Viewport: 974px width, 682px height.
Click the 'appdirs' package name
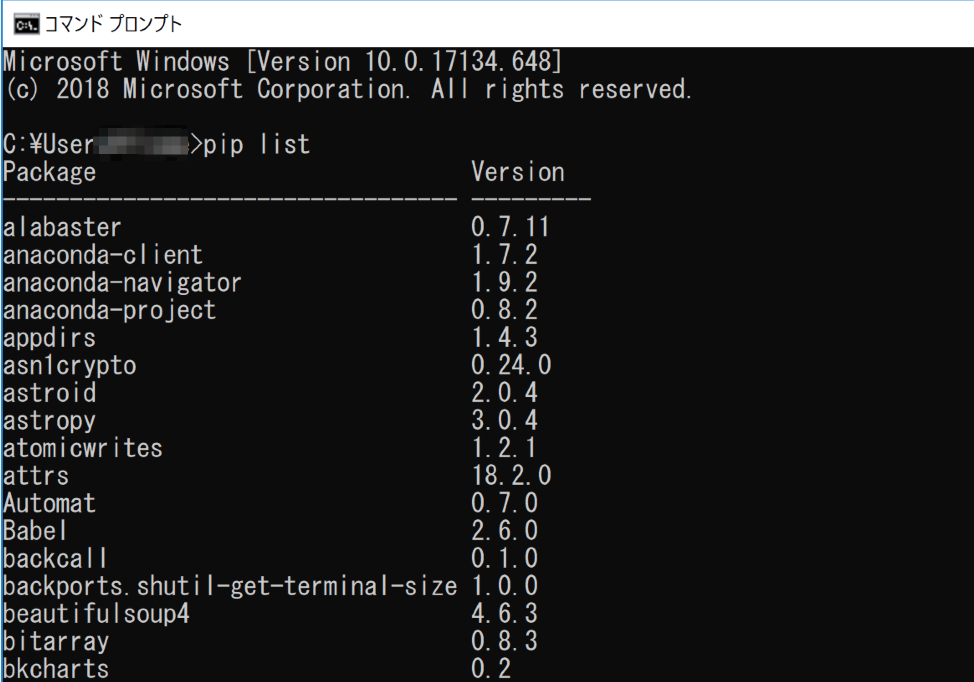50,338
